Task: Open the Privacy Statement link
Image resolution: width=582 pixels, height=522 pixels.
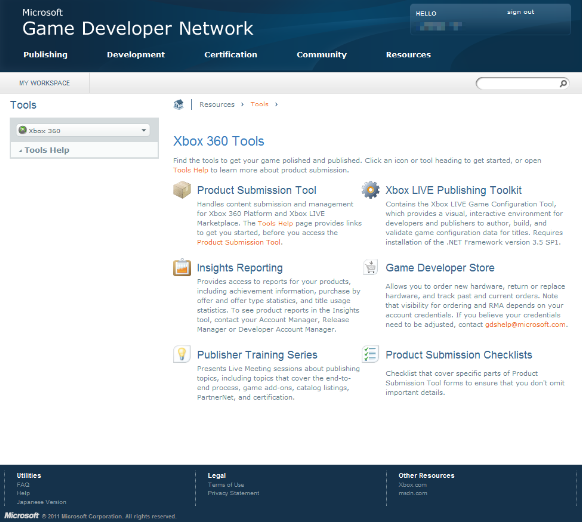Action: pyautogui.click(x=233, y=493)
